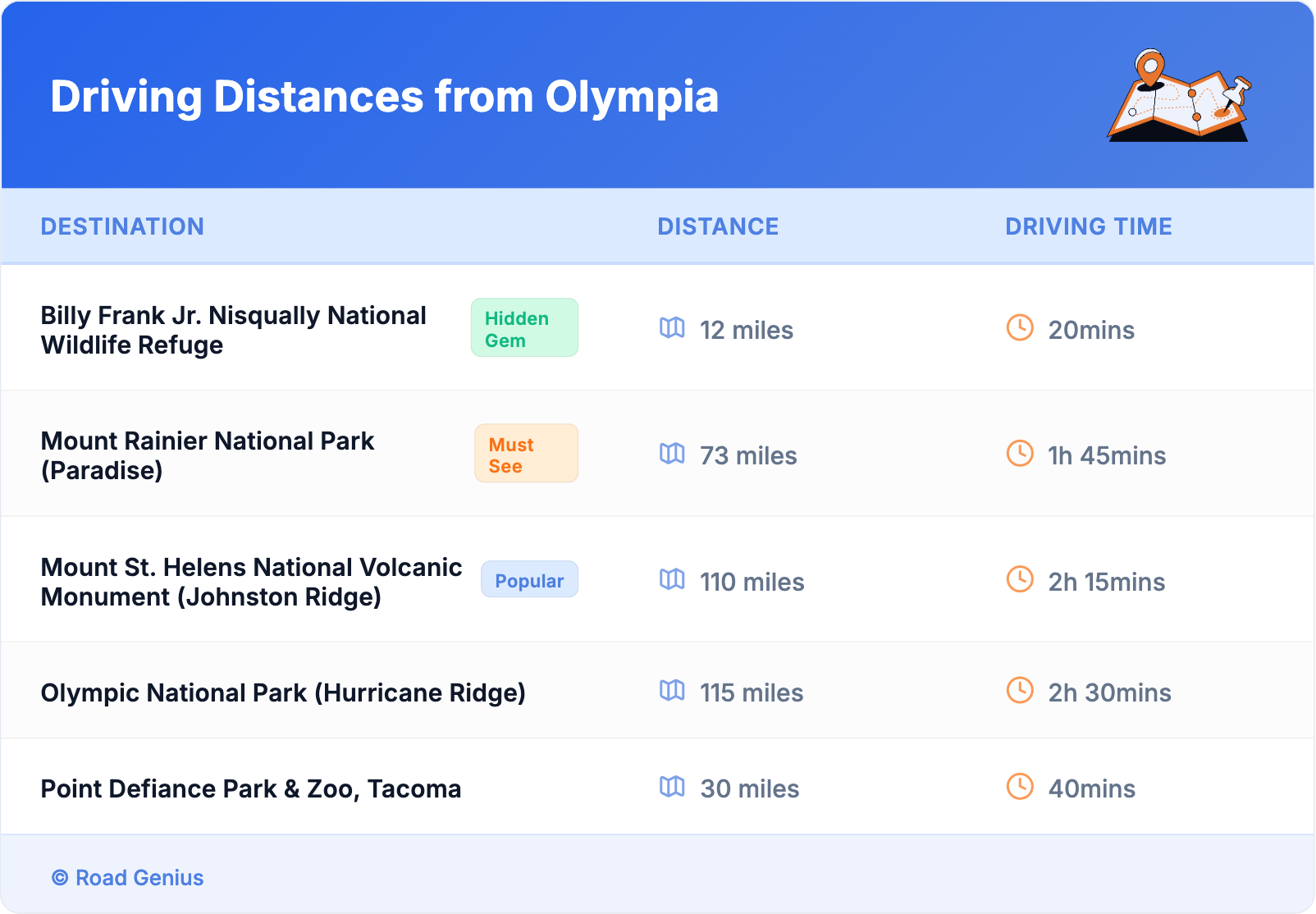Select the Must See badge

(526, 454)
